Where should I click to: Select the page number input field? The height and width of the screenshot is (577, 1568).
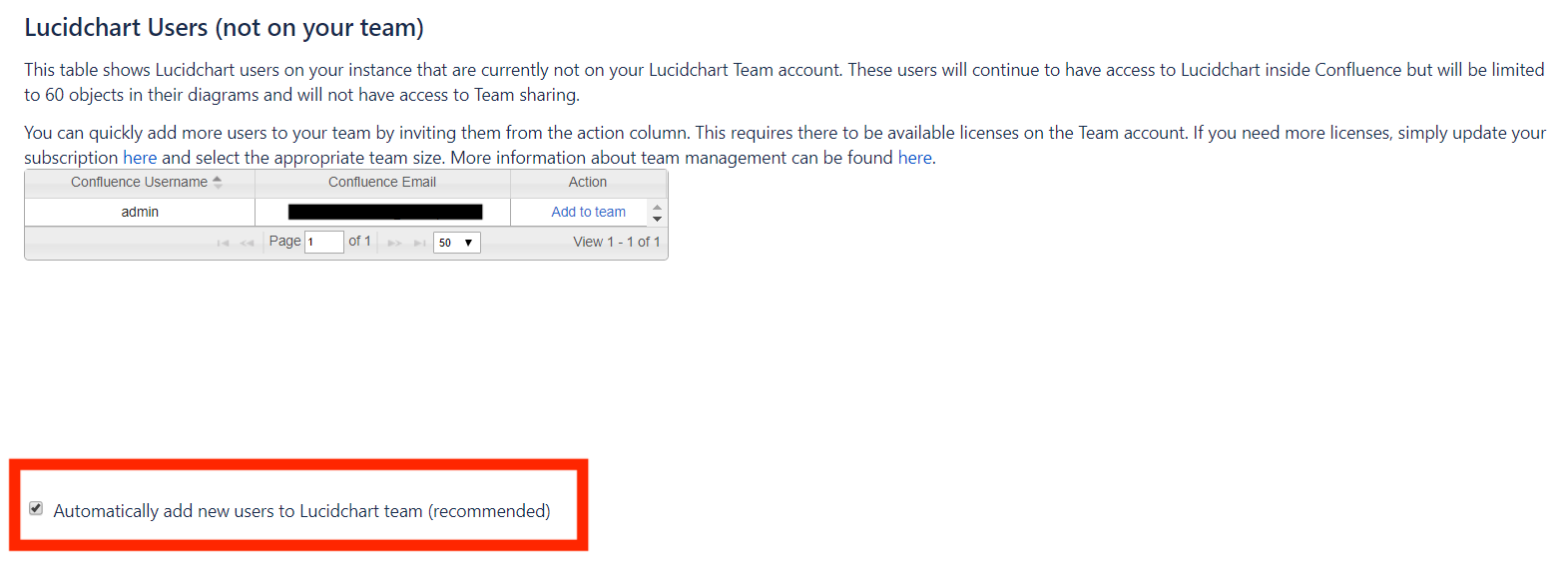[323, 242]
